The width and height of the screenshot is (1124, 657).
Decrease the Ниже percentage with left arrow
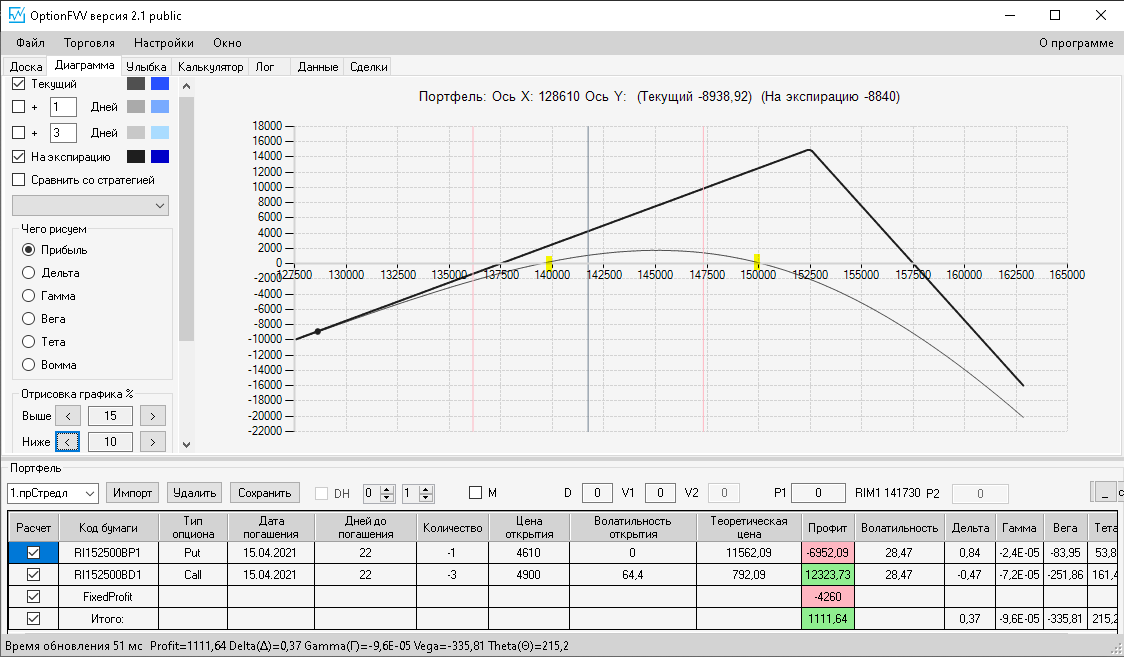[x=67, y=442]
